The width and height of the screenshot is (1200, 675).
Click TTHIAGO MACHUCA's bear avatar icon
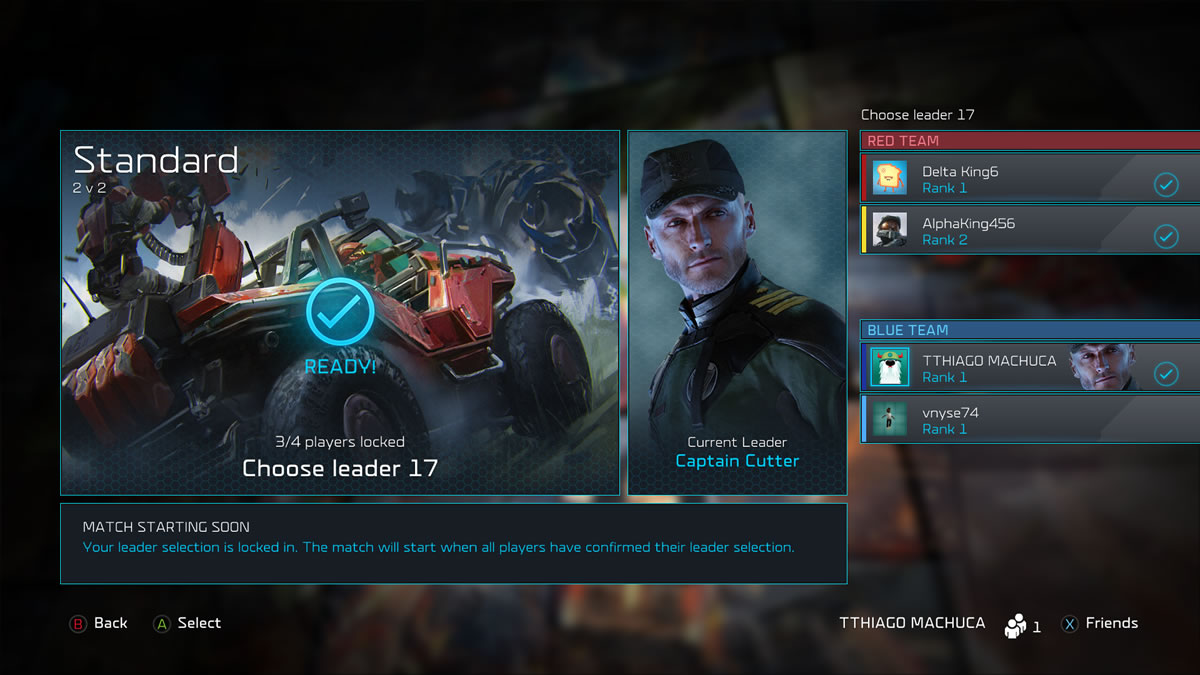point(889,367)
